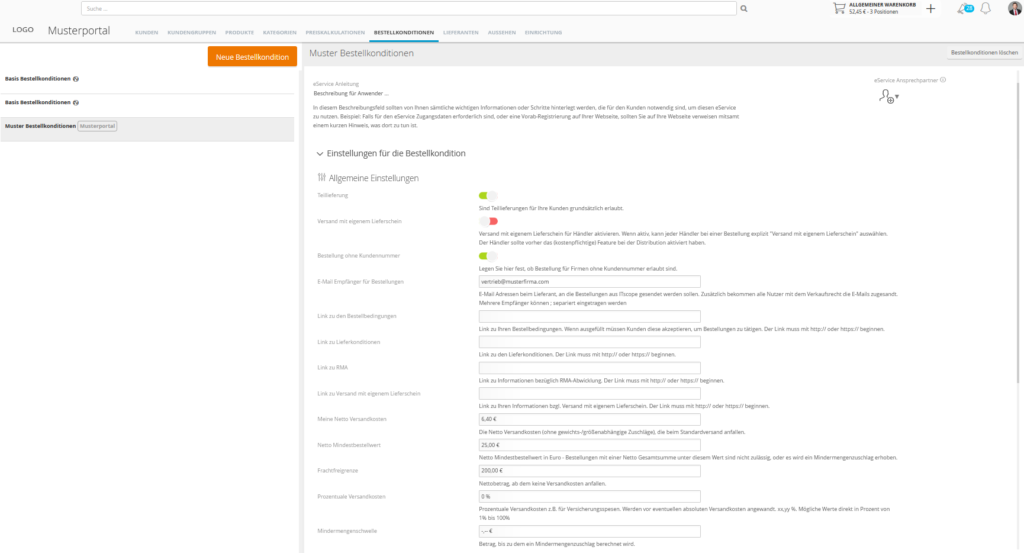Click the eService Anleitung label

click(336, 84)
